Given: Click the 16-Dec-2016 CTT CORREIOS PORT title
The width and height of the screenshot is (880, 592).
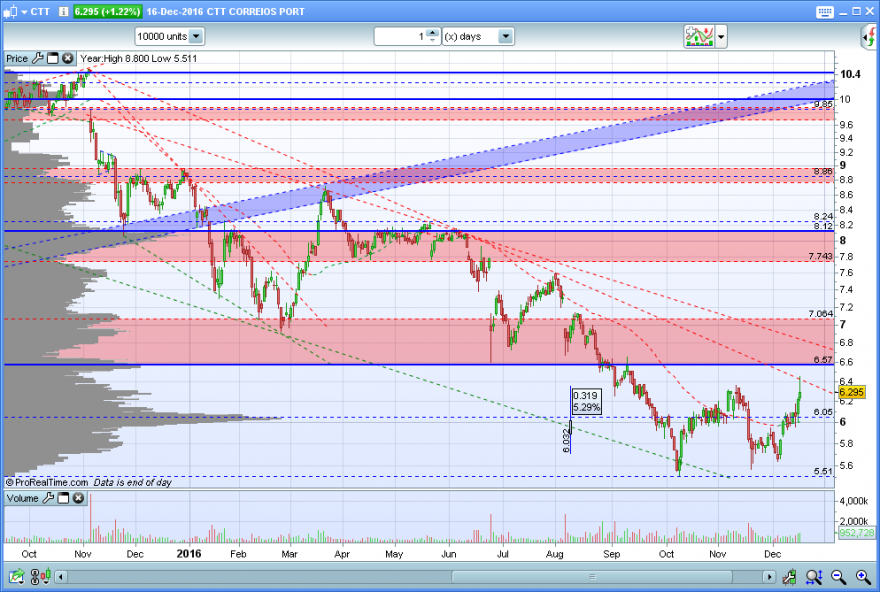Looking at the screenshot, I should [226, 12].
